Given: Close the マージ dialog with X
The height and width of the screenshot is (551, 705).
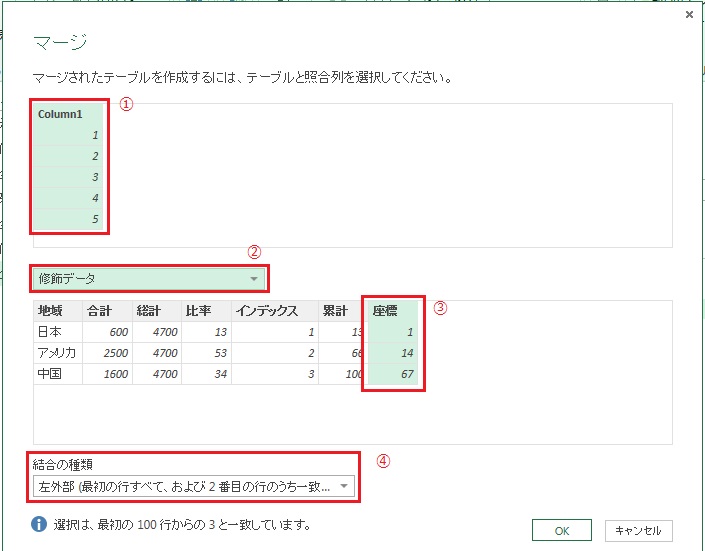Looking at the screenshot, I should [x=689, y=15].
